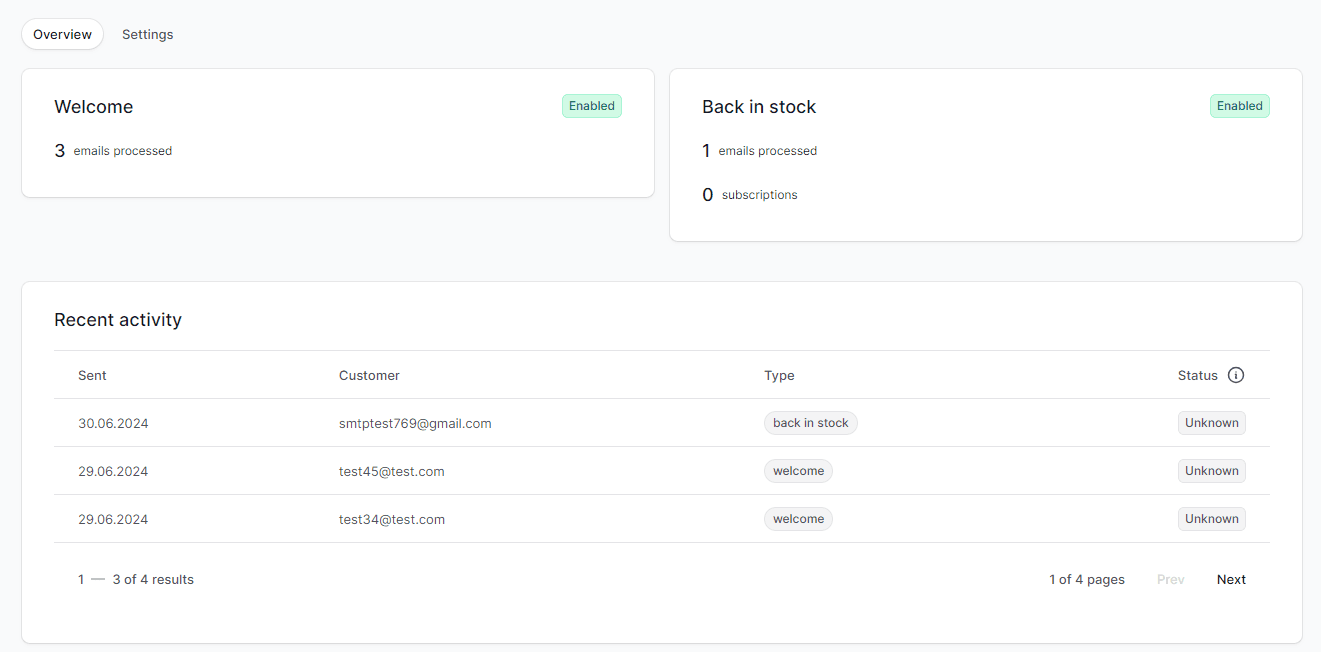Click the 30.06.2024 sent date
The height and width of the screenshot is (652, 1321).
coord(113,424)
